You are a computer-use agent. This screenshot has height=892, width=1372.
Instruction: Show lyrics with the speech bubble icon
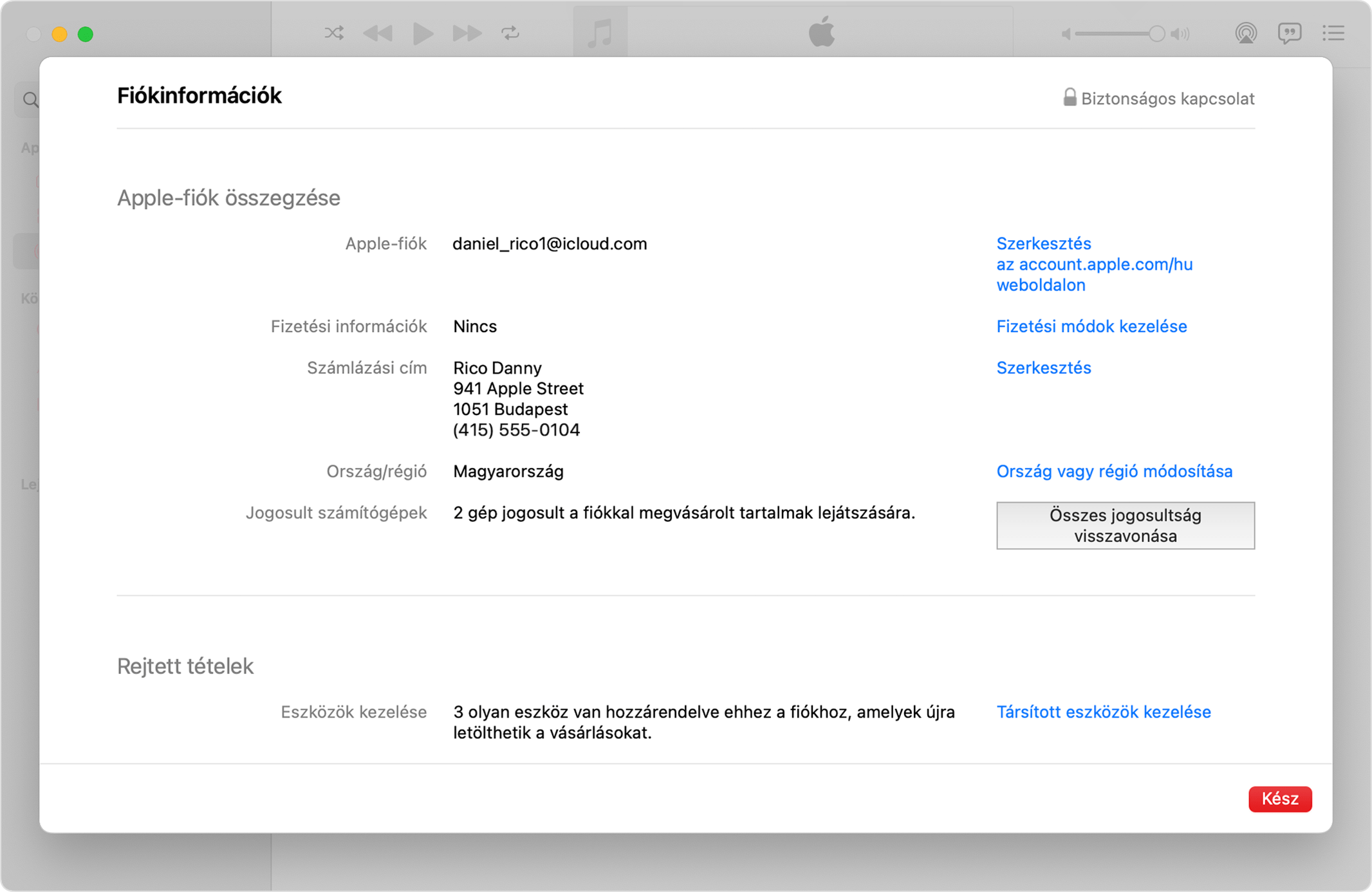[x=1290, y=33]
